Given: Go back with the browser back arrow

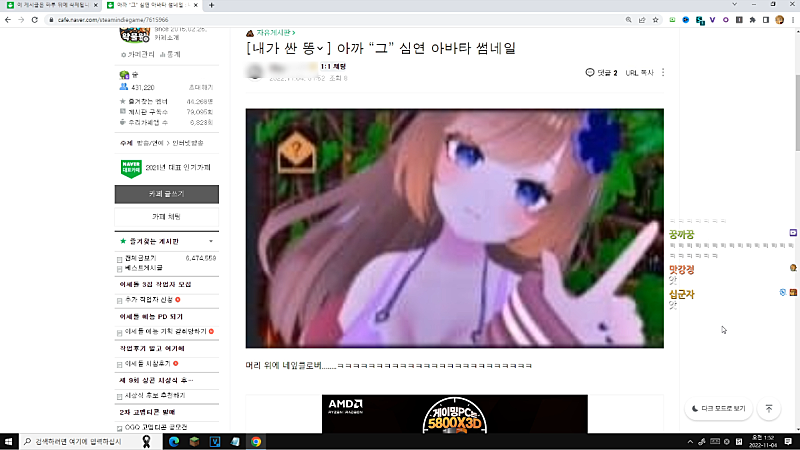Looking at the screenshot, I should [x=8, y=20].
